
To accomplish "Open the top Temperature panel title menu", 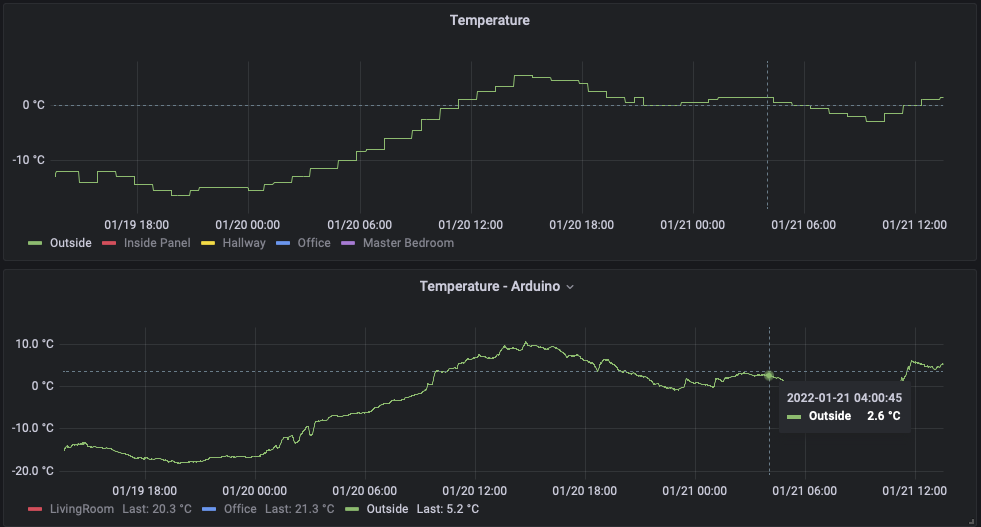I will tap(489, 20).
